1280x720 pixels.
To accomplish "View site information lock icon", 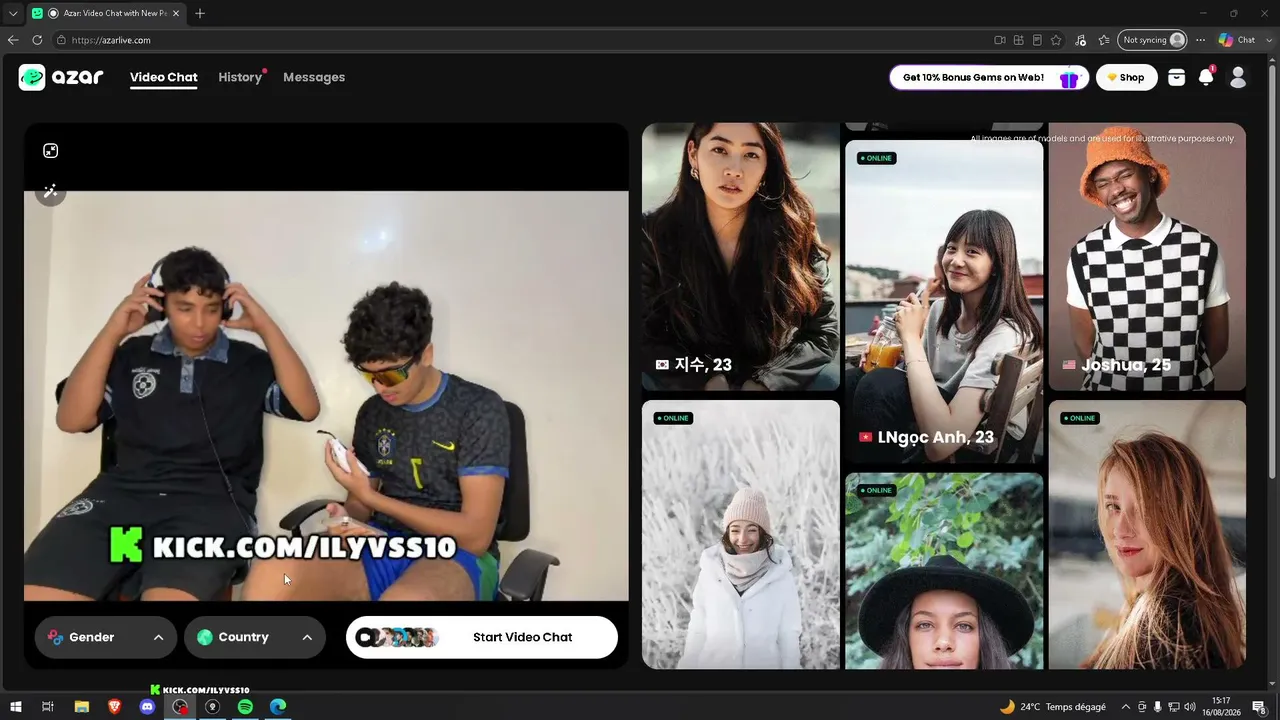I will click(x=61, y=40).
